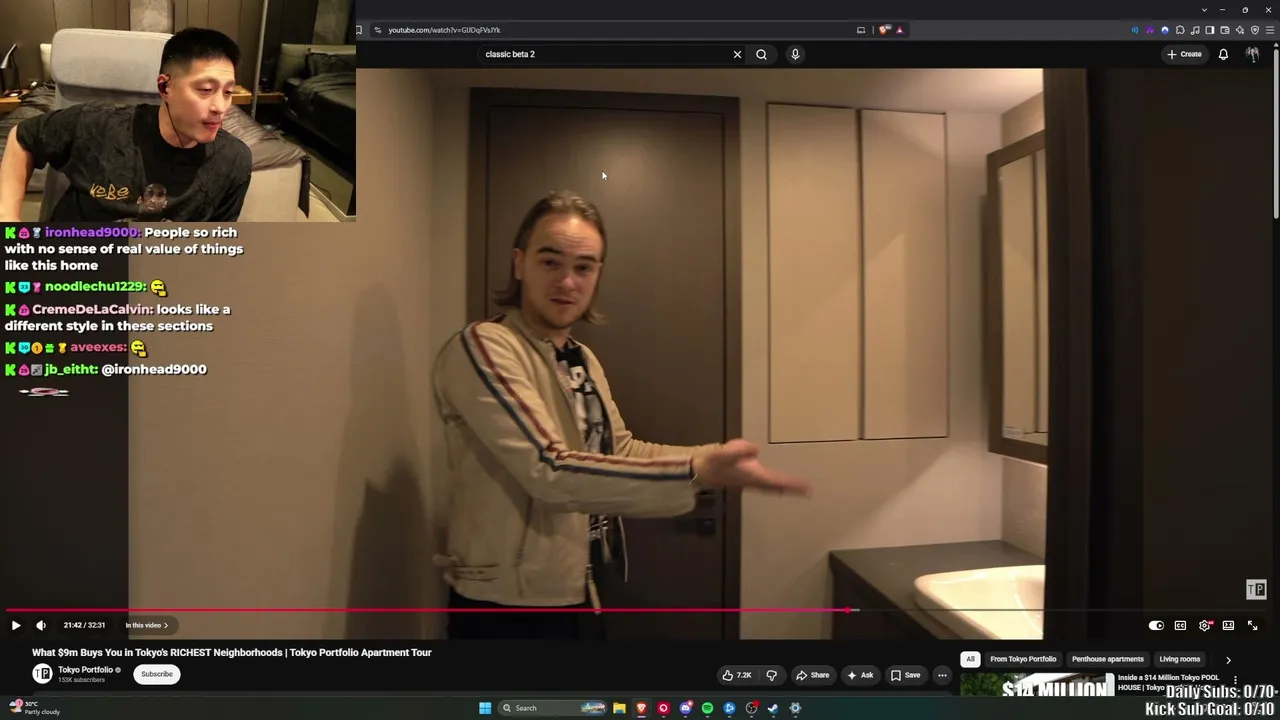This screenshot has width=1280, height=720.
Task: Open the $14 Million recommended video thumbnail
Action: [1037, 684]
